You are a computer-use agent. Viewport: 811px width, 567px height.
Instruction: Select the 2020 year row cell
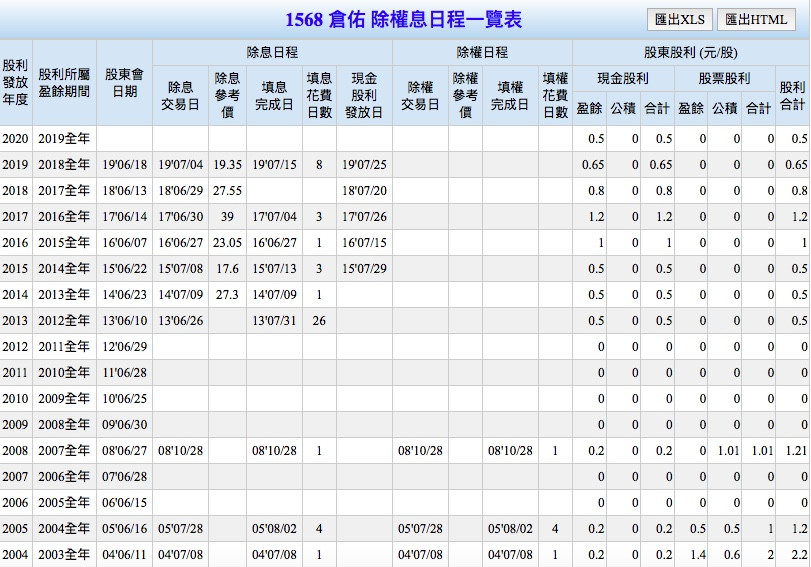click(16, 139)
